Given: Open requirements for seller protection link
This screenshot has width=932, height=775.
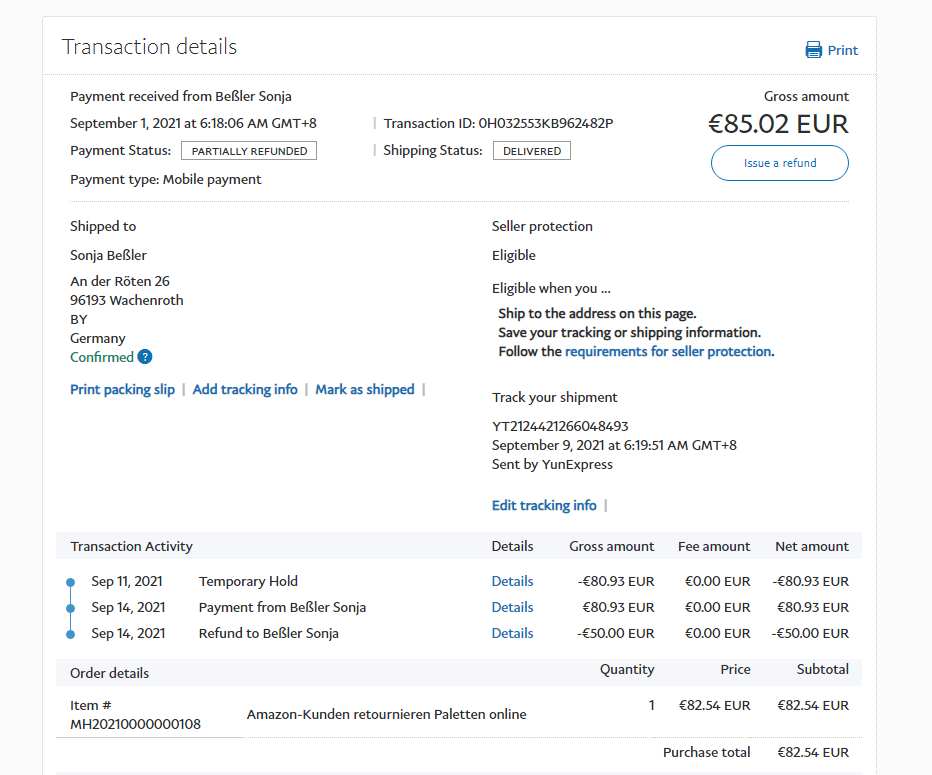Looking at the screenshot, I should [x=667, y=351].
